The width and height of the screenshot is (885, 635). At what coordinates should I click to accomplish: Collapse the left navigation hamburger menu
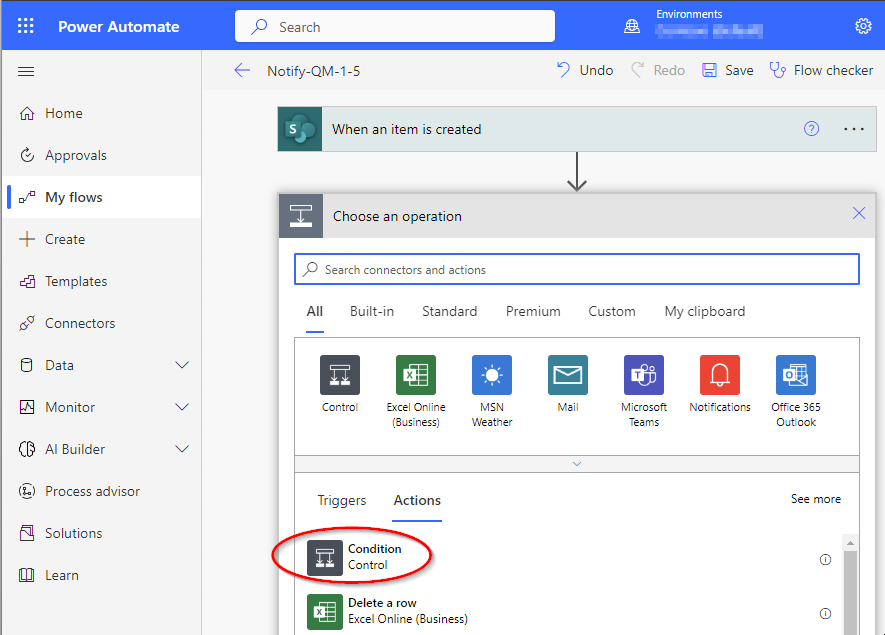pos(26,71)
